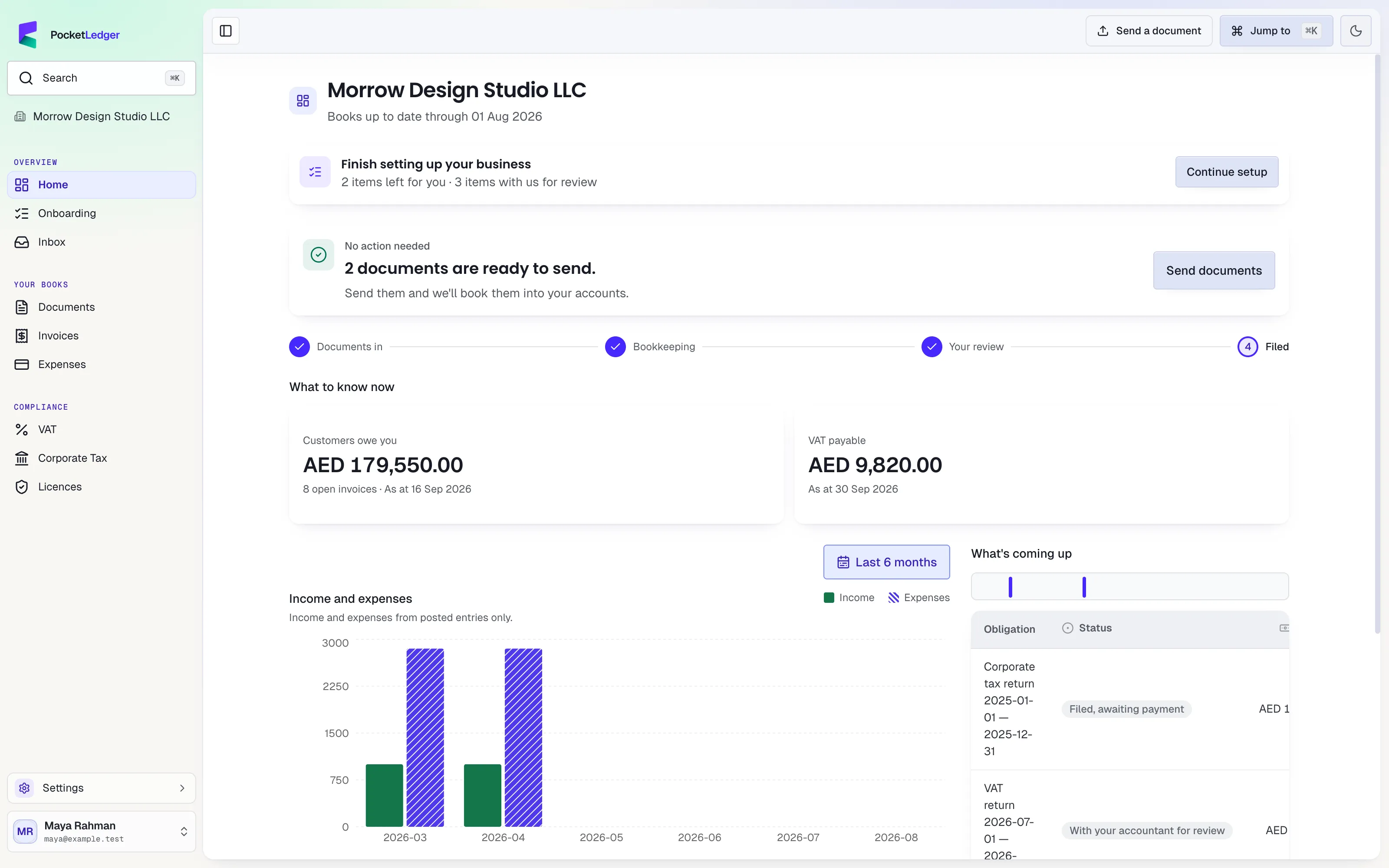The width and height of the screenshot is (1389, 868).
Task: Click the step 4 Filed circle
Action: click(1248, 347)
